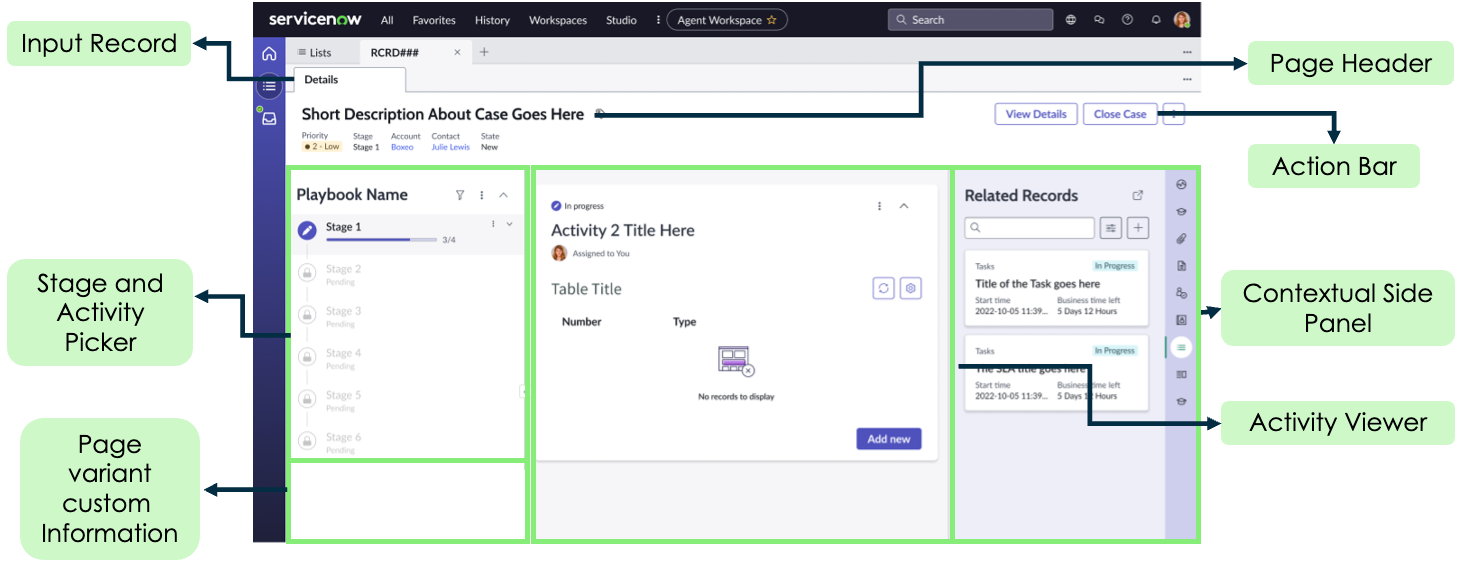Open the book icon in side panel
This screenshot has height=563, width=1458.
(x=1181, y=374)
